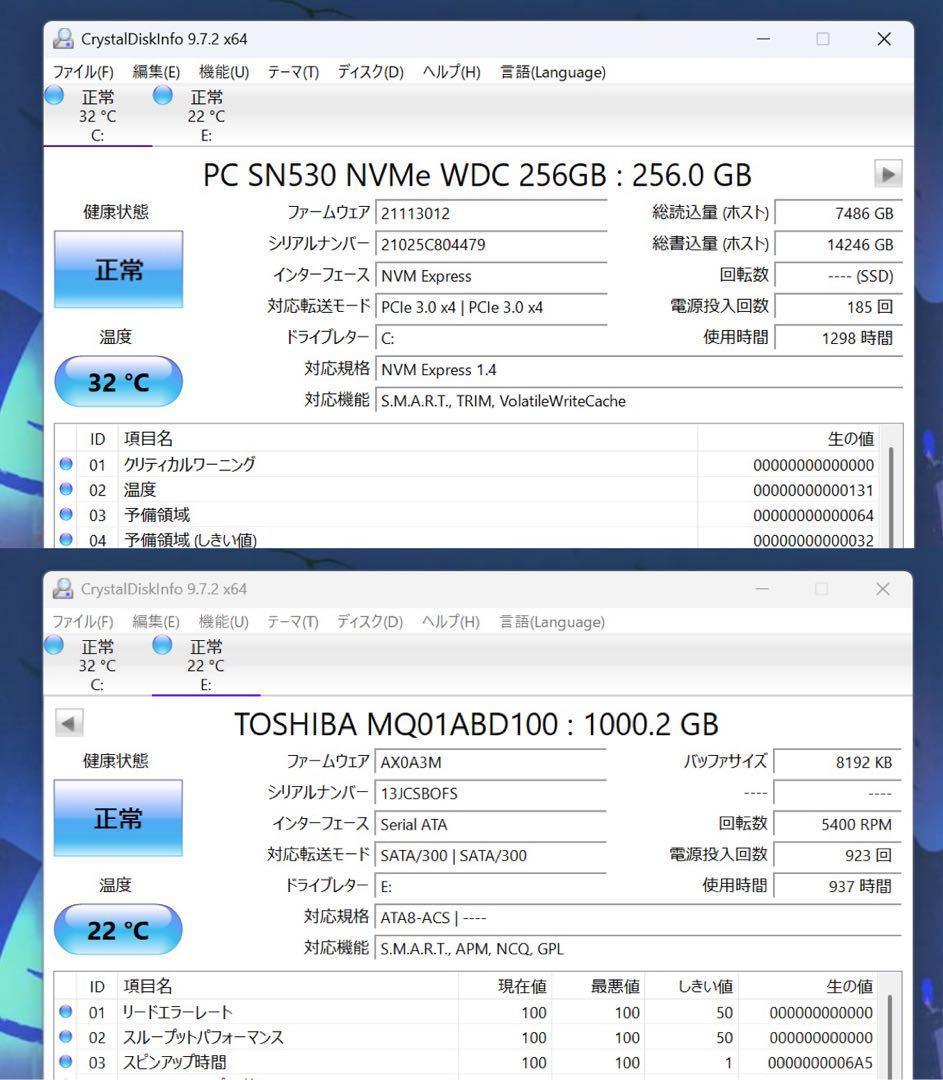This screenshot has width=943, height=1080.
Task: Click the blue health dot beside クリティカルワーニング
Action: click(65, 464)
